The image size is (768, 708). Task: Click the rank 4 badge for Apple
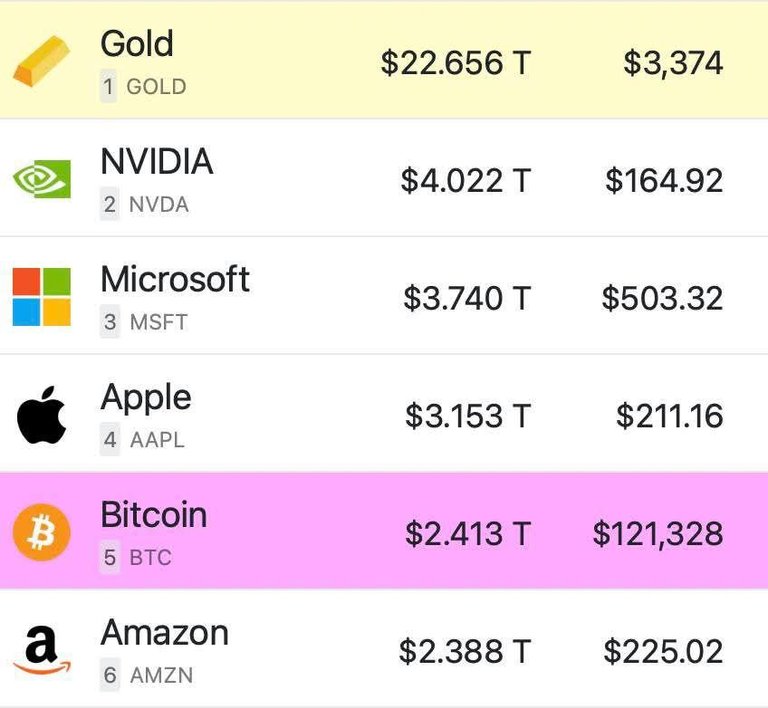pos(110,439)
